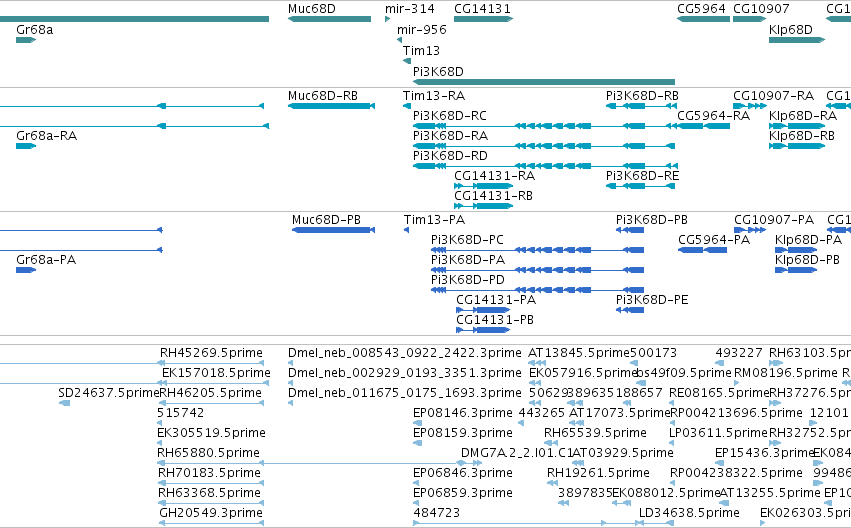851x528 pixels.
Task: Click the long teal bar under Pi3K68D label
Action: pos(544,82)
